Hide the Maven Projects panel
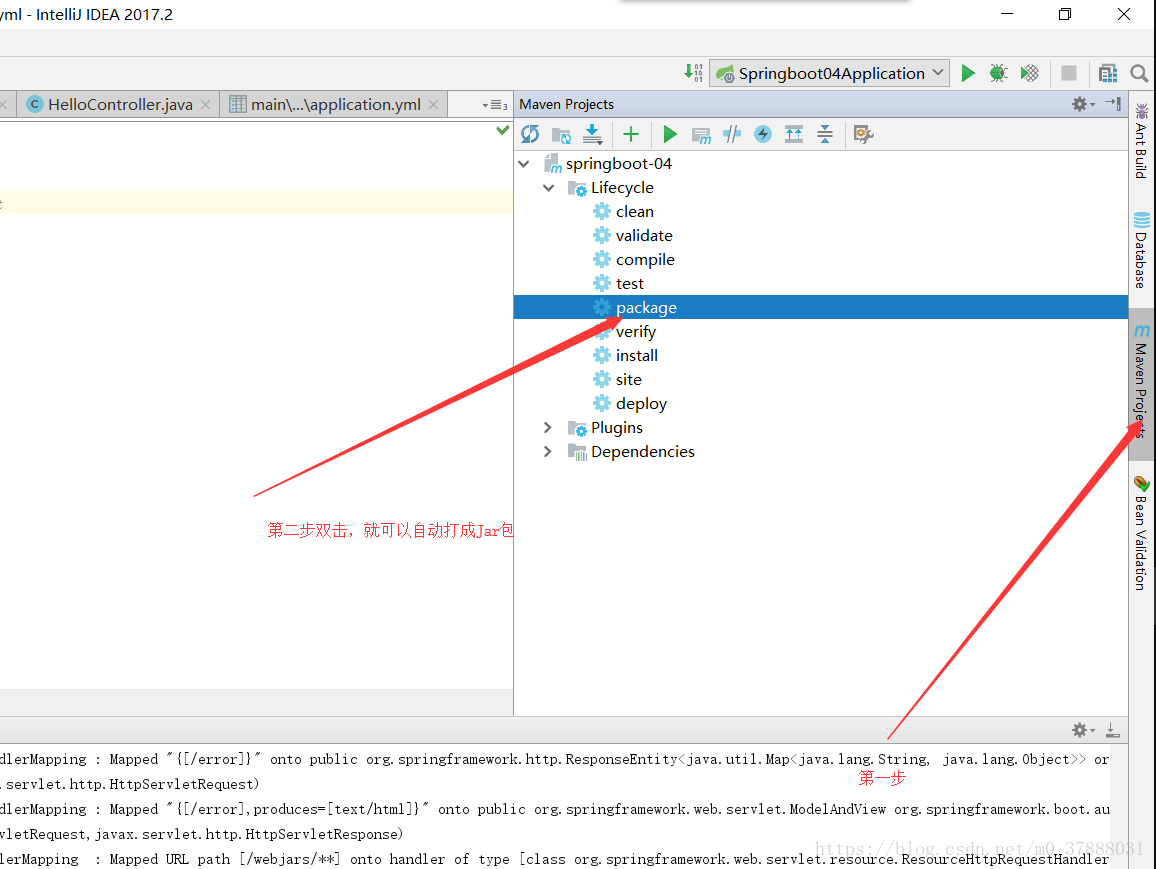 tap(1113, 104)
